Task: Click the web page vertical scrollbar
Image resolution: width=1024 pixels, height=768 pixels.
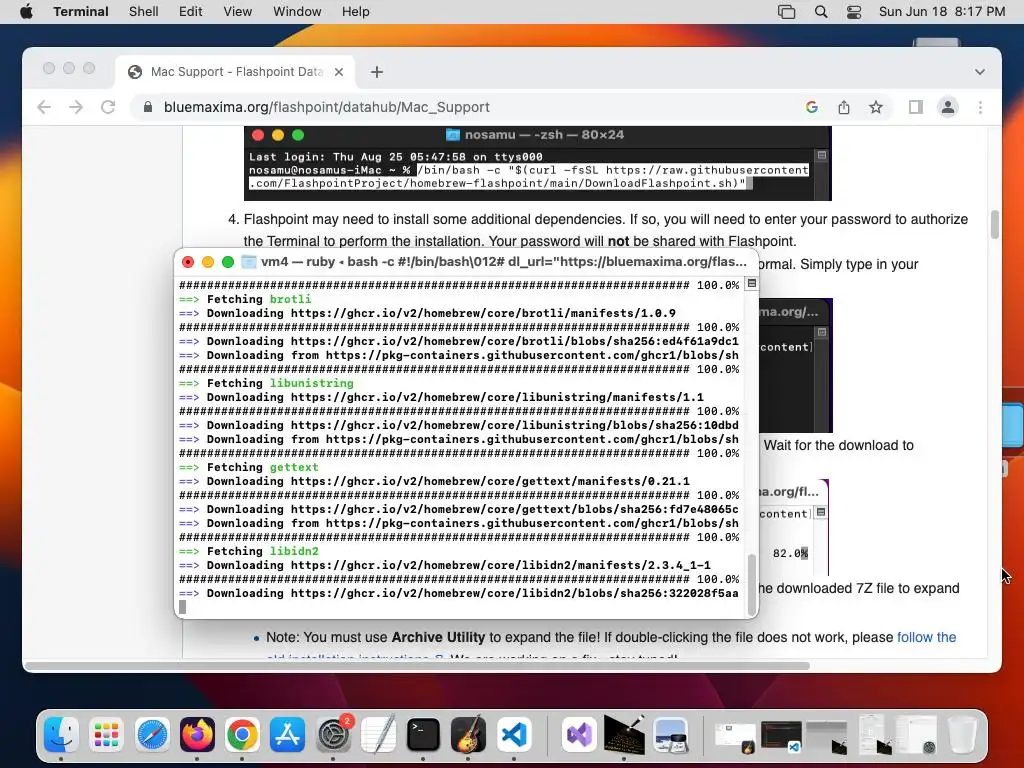Action: pos(995,224)
